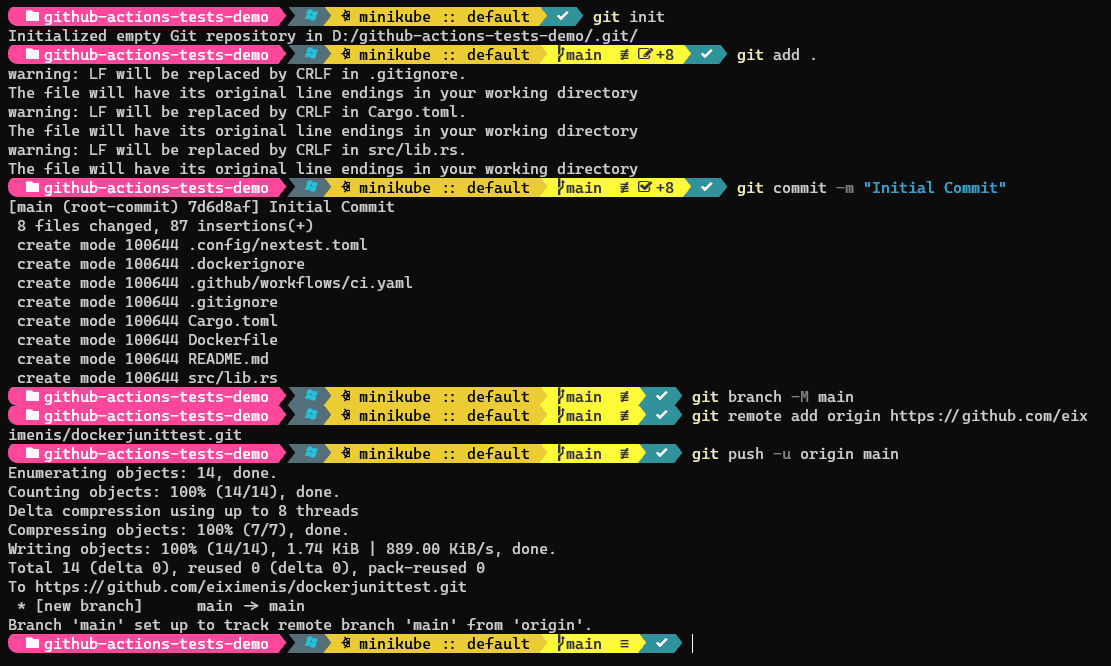Click the git add . command text
Screen dimensions: 1111x666
[776, 55]
